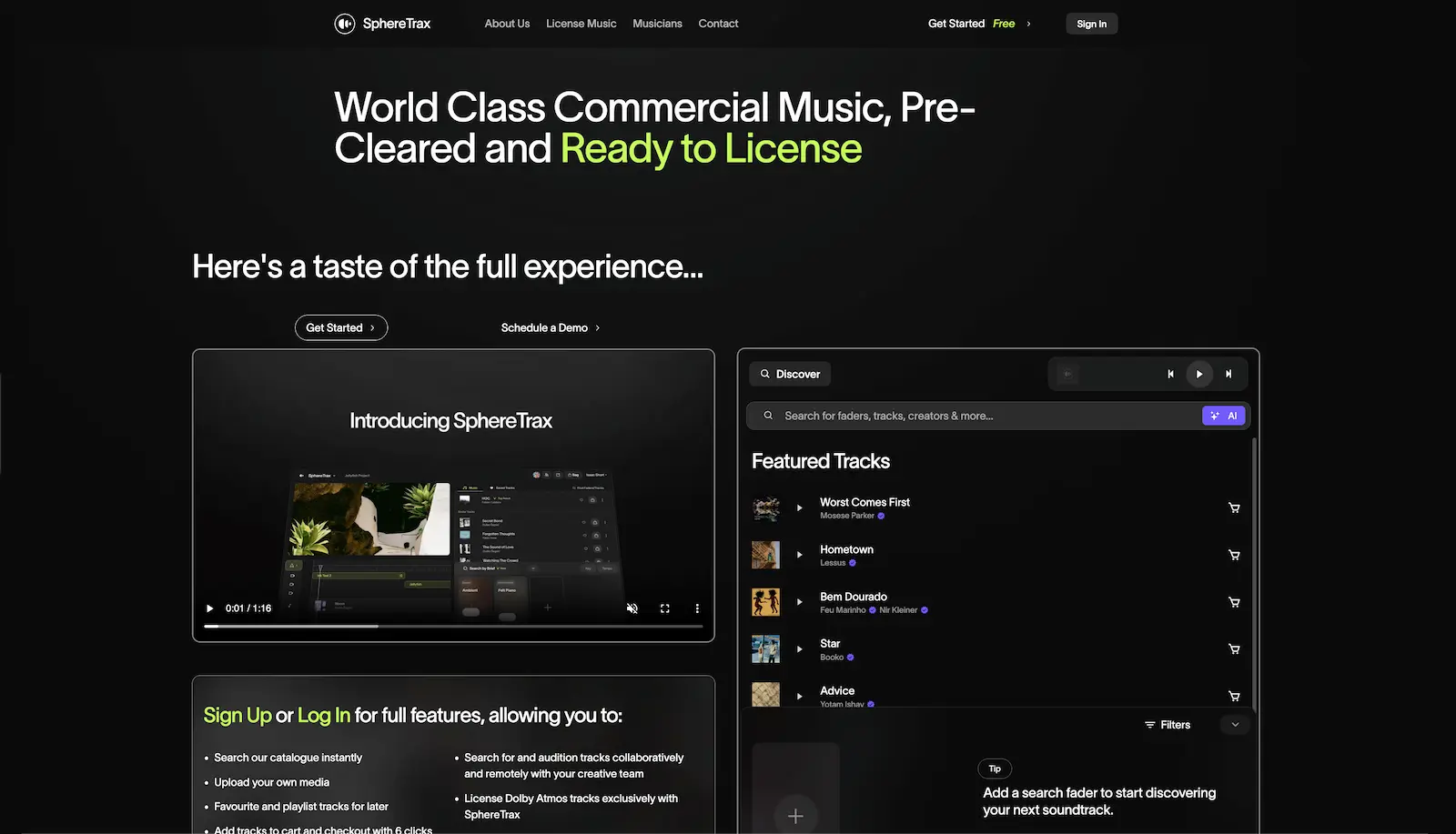Play the track Hometown
This screenshot has height=834, width=1456.
pos(800,555)
